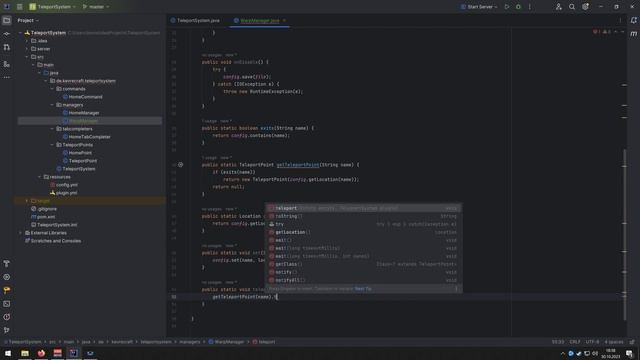Open Windows Start menu
The width and height of the screenshot is (640, 360).
8,353
